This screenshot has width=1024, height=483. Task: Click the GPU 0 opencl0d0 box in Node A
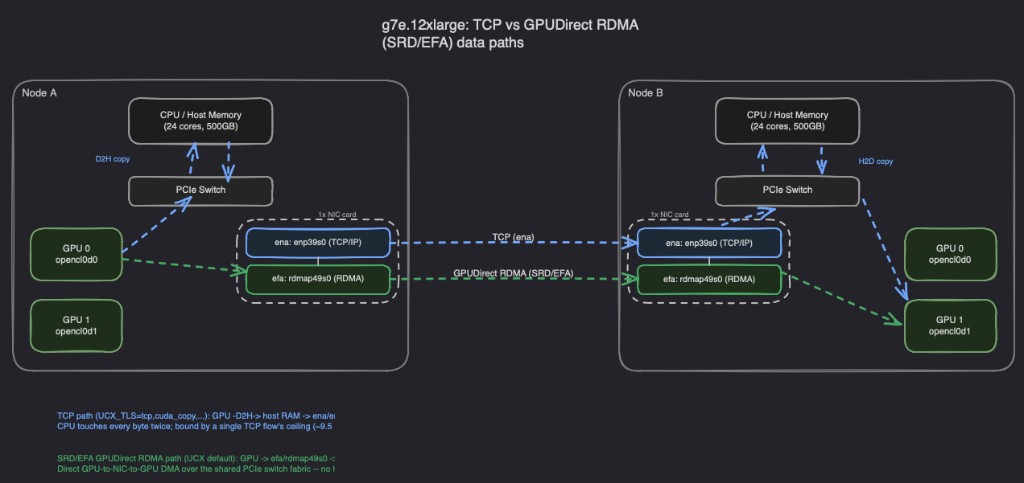[x=76, y=254]
